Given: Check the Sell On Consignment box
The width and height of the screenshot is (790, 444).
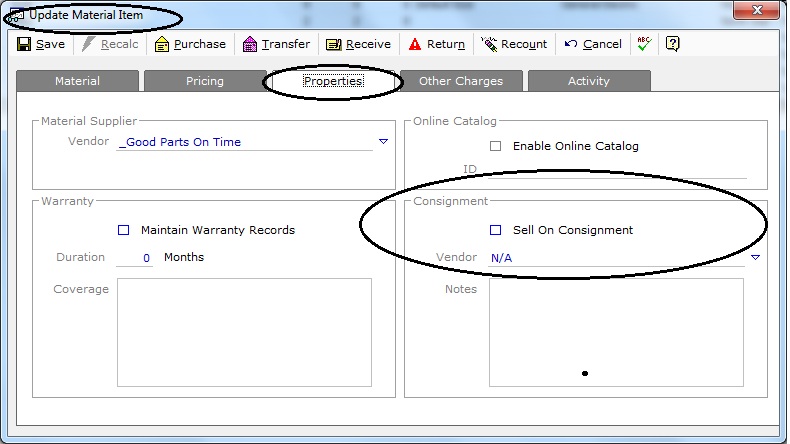Looking at the screenshot, I should 496,230.
